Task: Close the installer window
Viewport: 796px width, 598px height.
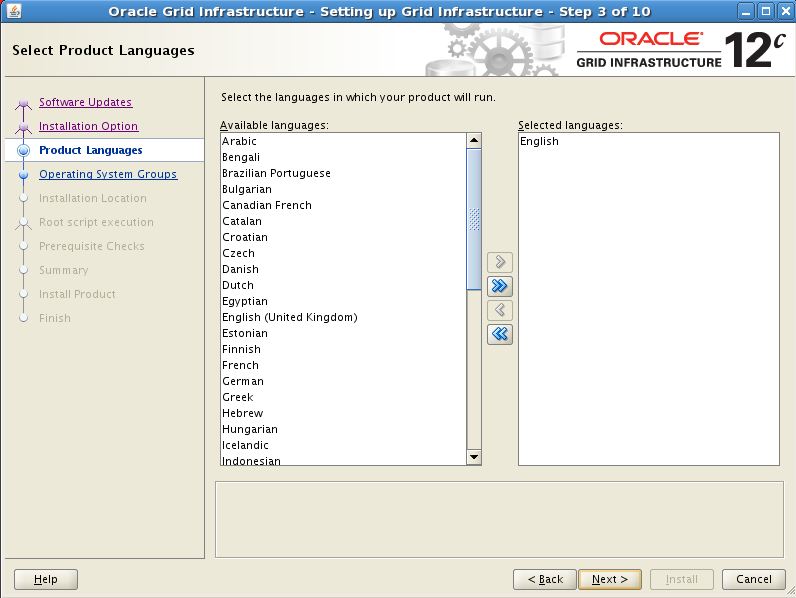Action: 785,11
